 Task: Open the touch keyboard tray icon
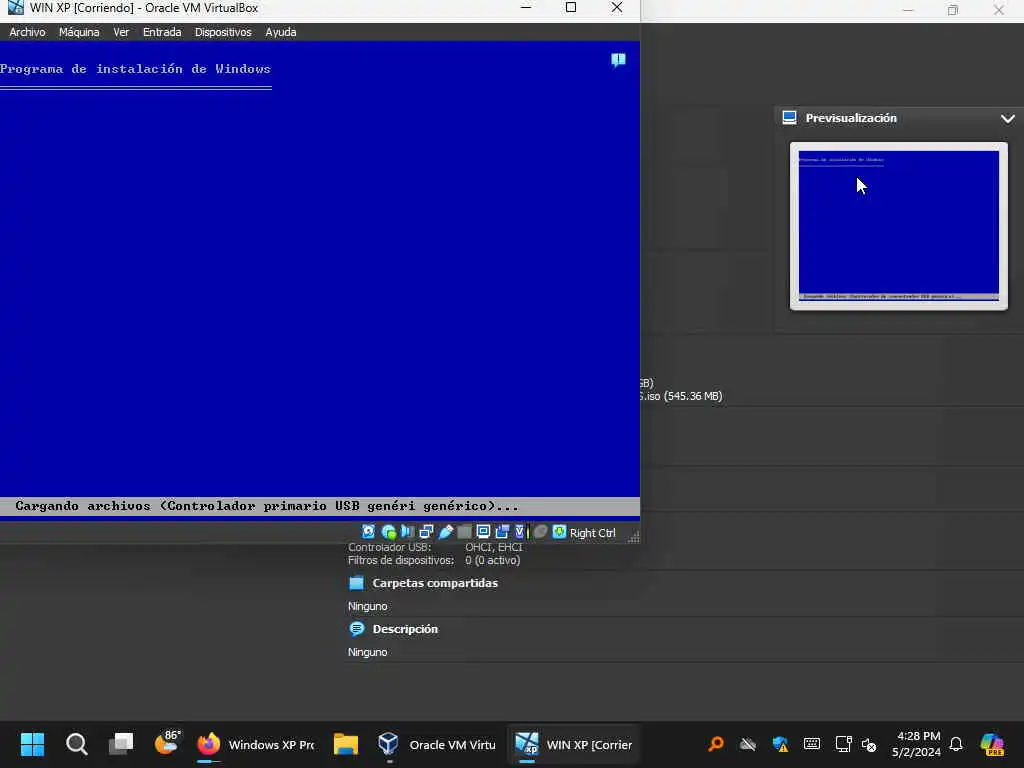tap(812, 744)
